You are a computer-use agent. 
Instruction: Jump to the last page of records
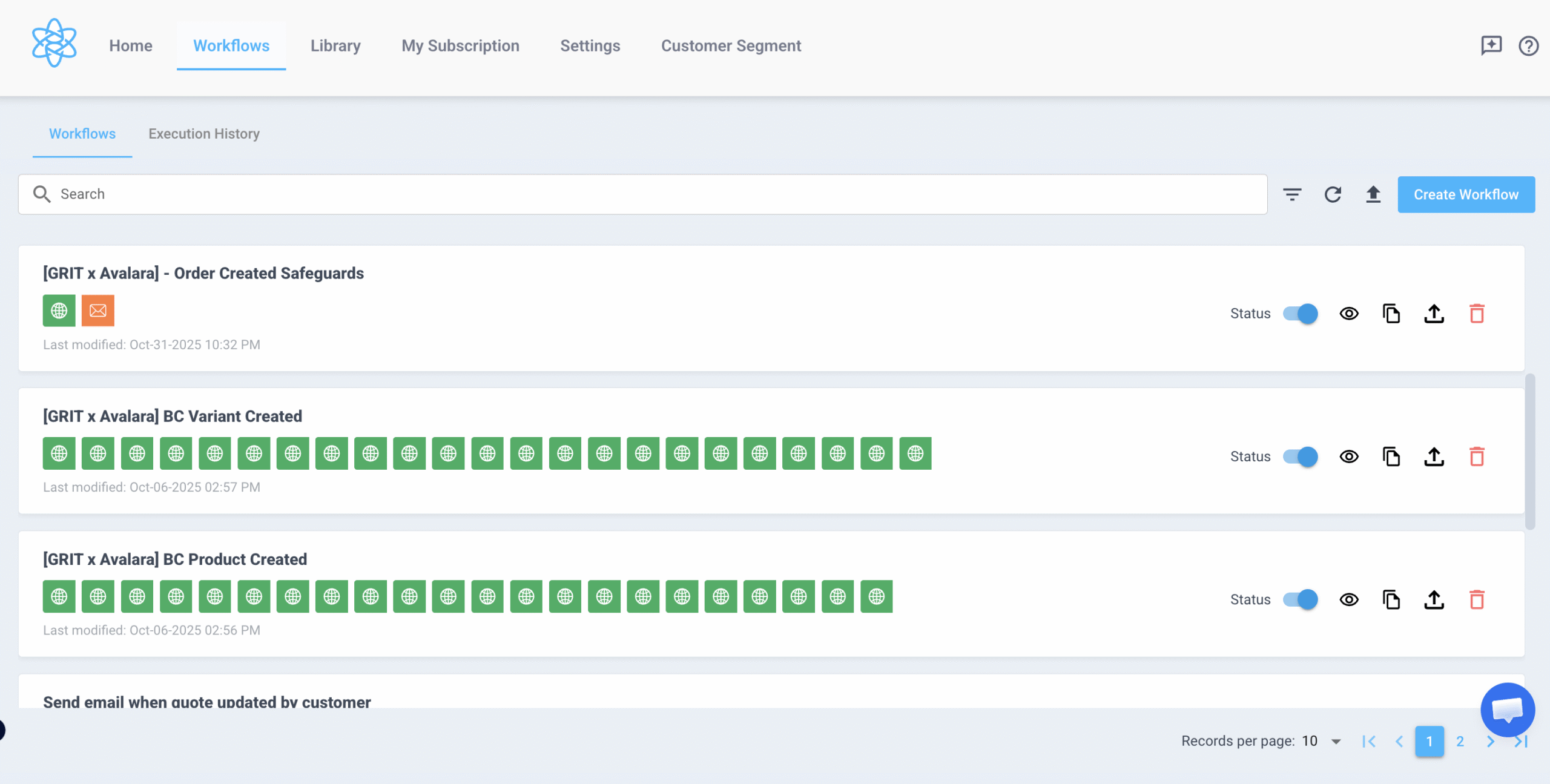(x=1522, y=741)
